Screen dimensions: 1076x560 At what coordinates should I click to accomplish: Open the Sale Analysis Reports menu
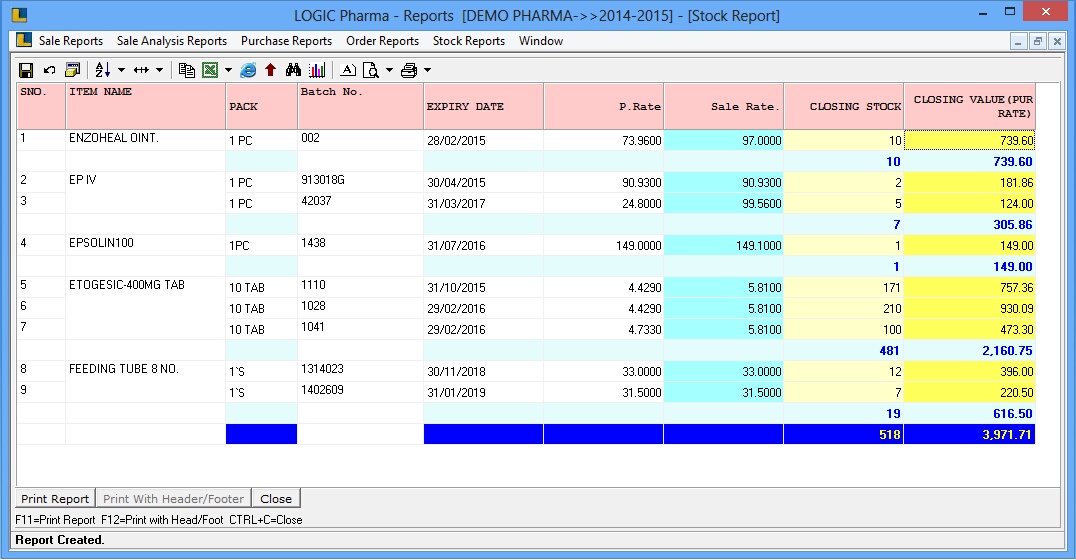click(x=172, y=41)
